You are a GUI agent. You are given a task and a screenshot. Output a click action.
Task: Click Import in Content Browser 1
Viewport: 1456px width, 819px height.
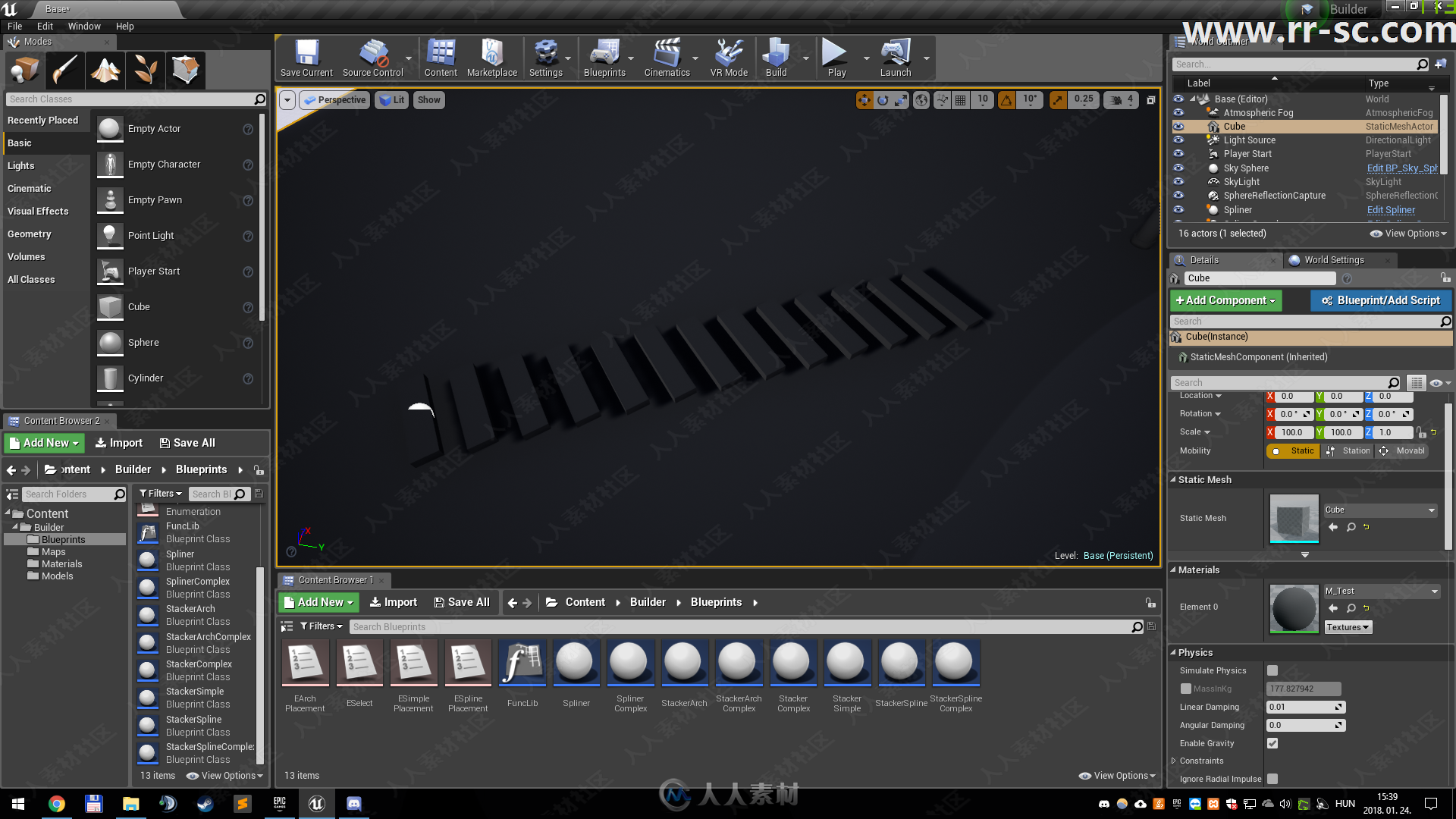[x=393, y=602]
